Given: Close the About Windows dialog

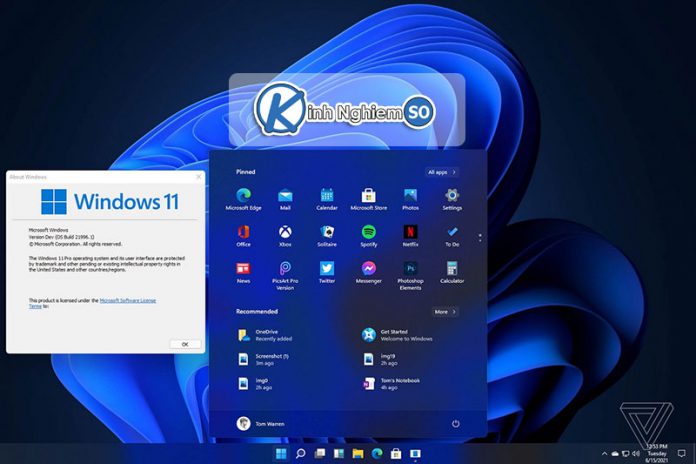Looking at the screenshot, I should click(x=199, y=177).
